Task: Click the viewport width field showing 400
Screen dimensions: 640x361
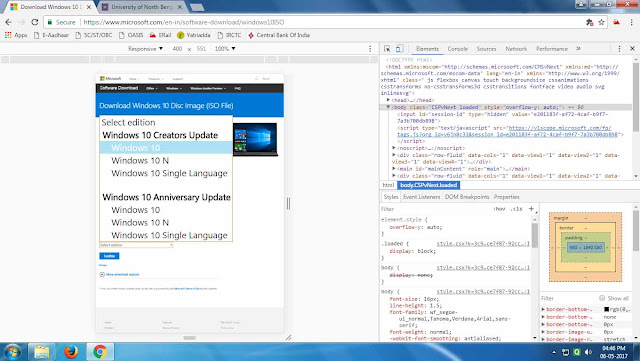Action: [x=177, y=49]
